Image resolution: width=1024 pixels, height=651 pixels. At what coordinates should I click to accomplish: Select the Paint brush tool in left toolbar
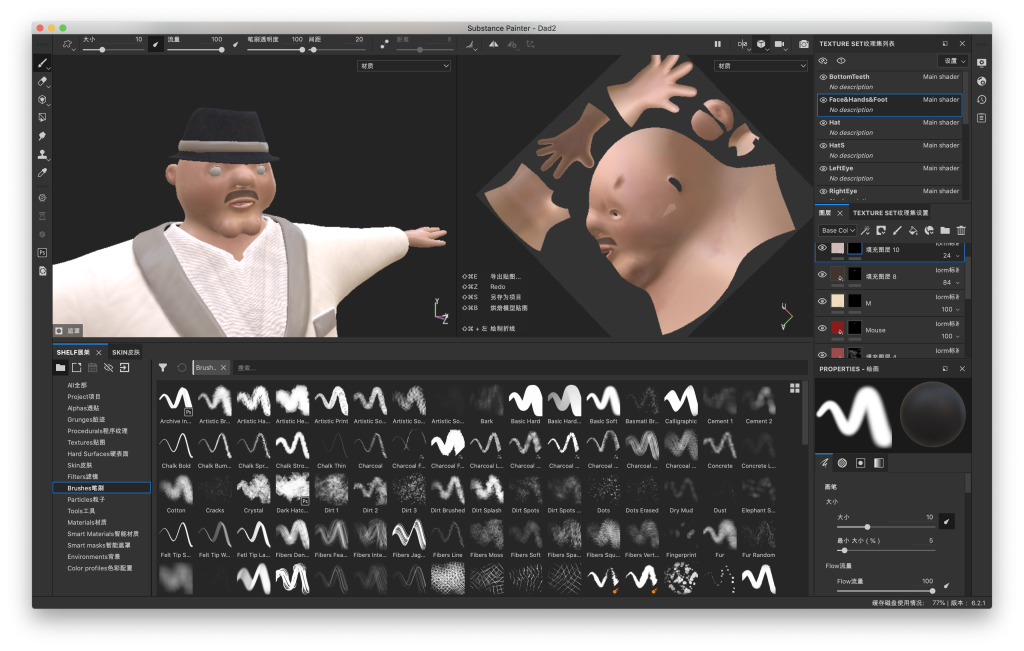click(x=42, y=63)
